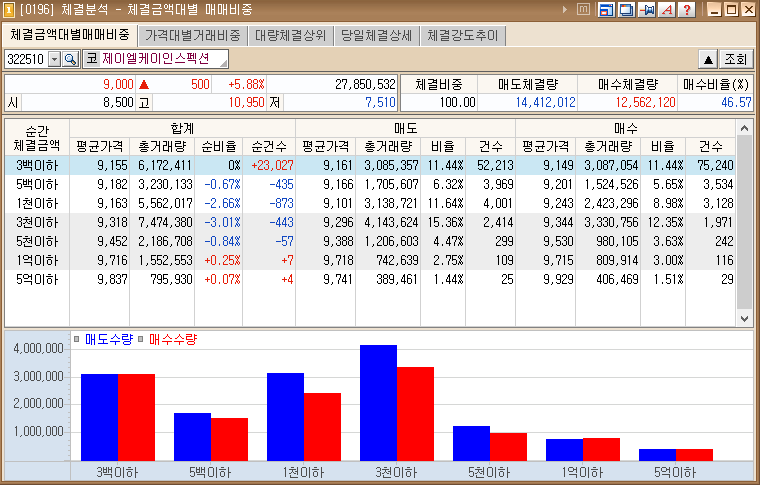Click the cascading windows icon
760x485 pixels.
[627, 10]
